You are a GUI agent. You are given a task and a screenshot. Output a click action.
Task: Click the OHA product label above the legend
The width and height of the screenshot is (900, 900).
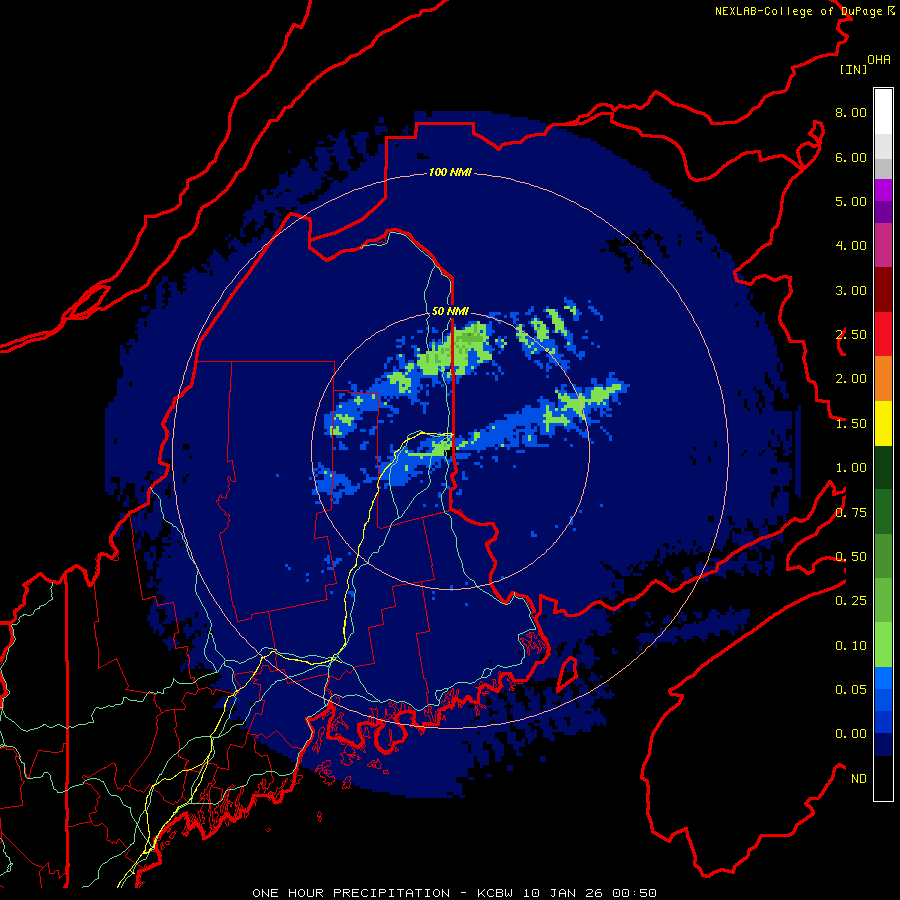point(879,60)
